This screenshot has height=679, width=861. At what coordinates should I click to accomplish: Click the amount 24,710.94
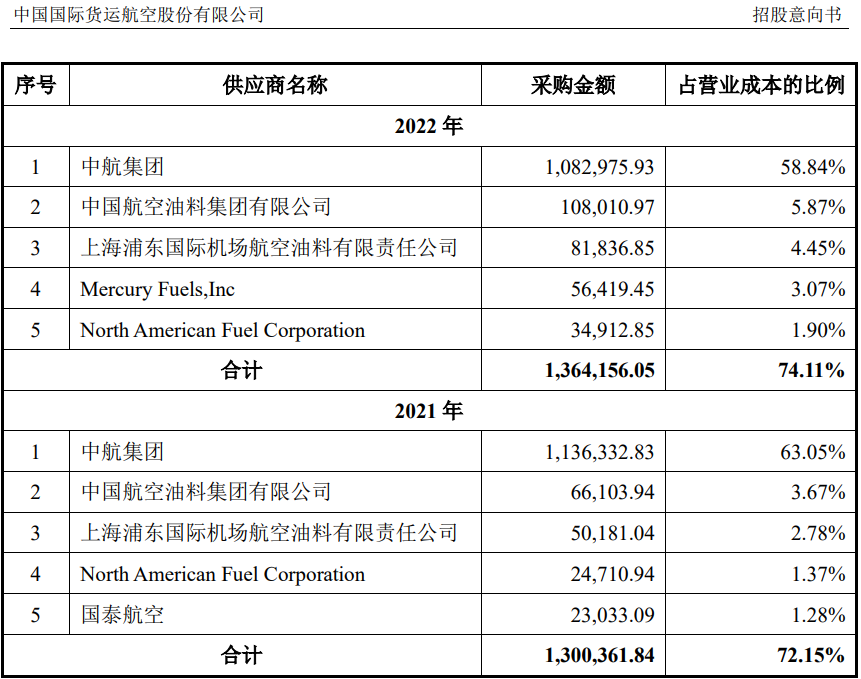(x=613, y=574)
